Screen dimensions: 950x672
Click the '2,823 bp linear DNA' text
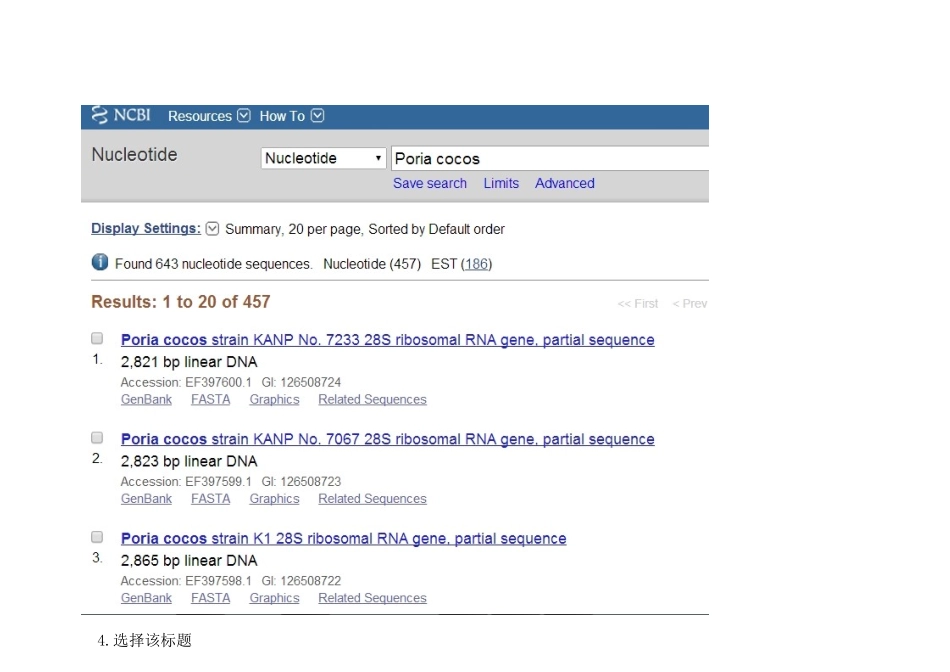click(x=189, y=461)
